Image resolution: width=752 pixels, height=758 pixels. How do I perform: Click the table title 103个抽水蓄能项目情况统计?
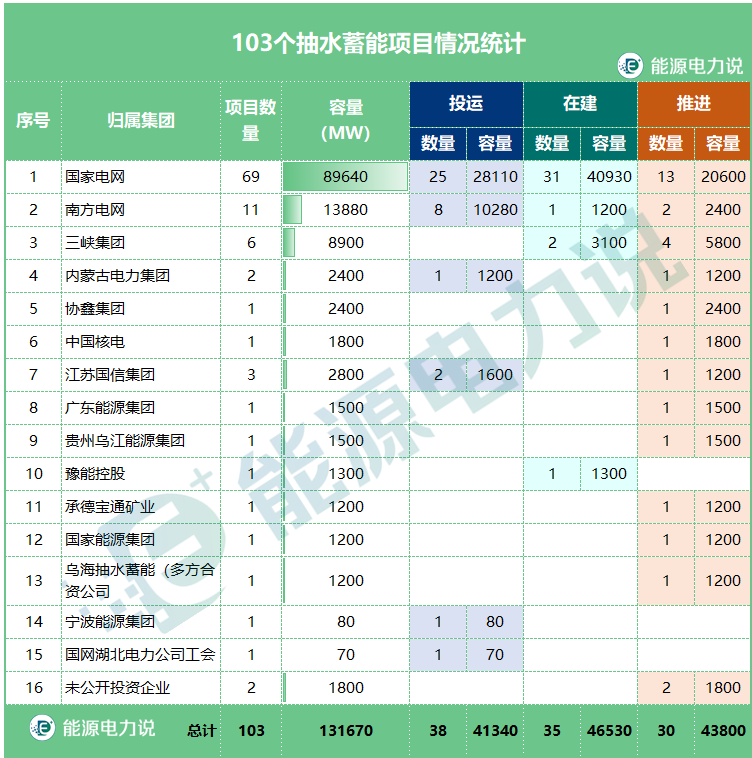pos(378,44)
